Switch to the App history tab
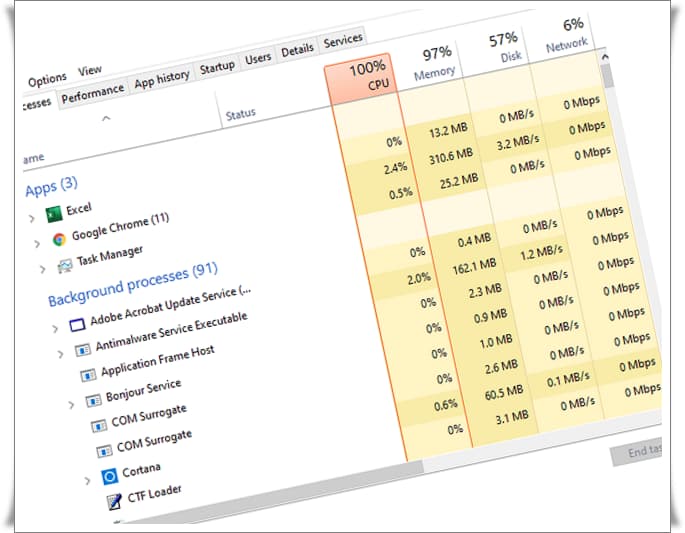Screen dimensions: 685x533 click(x=161, y=78)
